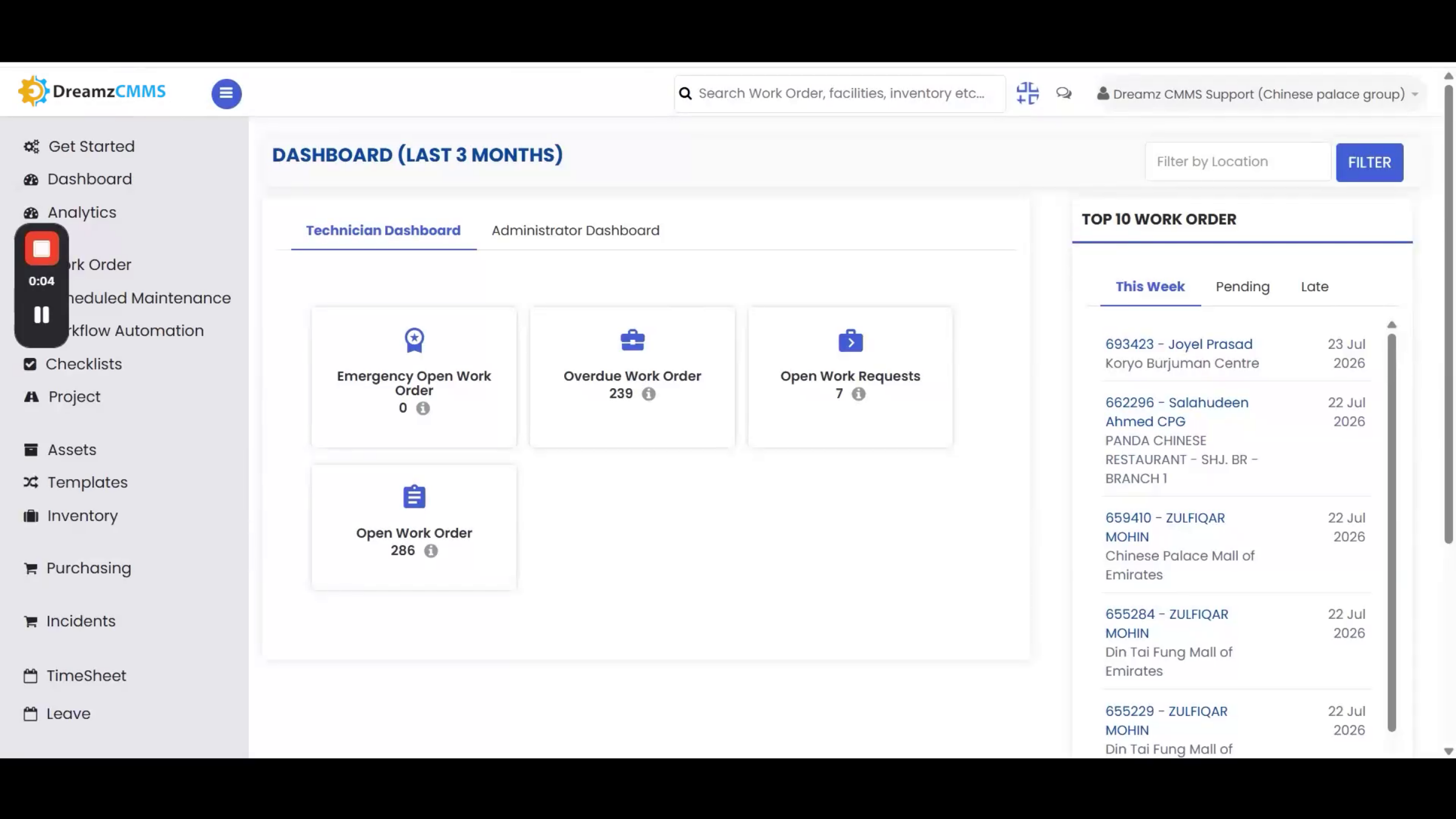The image size is (1456, 819).
Task: Click the Open Work Order clipboard icon
Action: [414, 496]
